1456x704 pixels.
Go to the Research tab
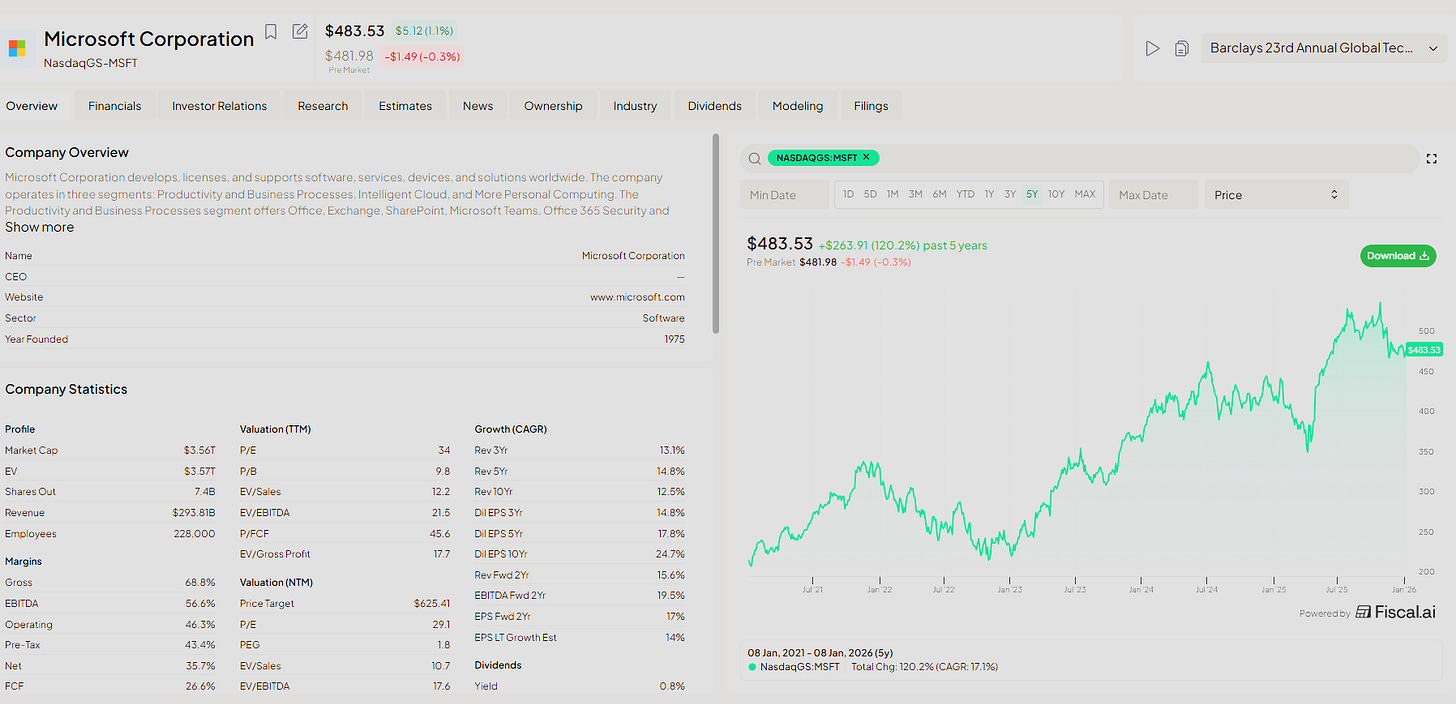click(323, 106)
